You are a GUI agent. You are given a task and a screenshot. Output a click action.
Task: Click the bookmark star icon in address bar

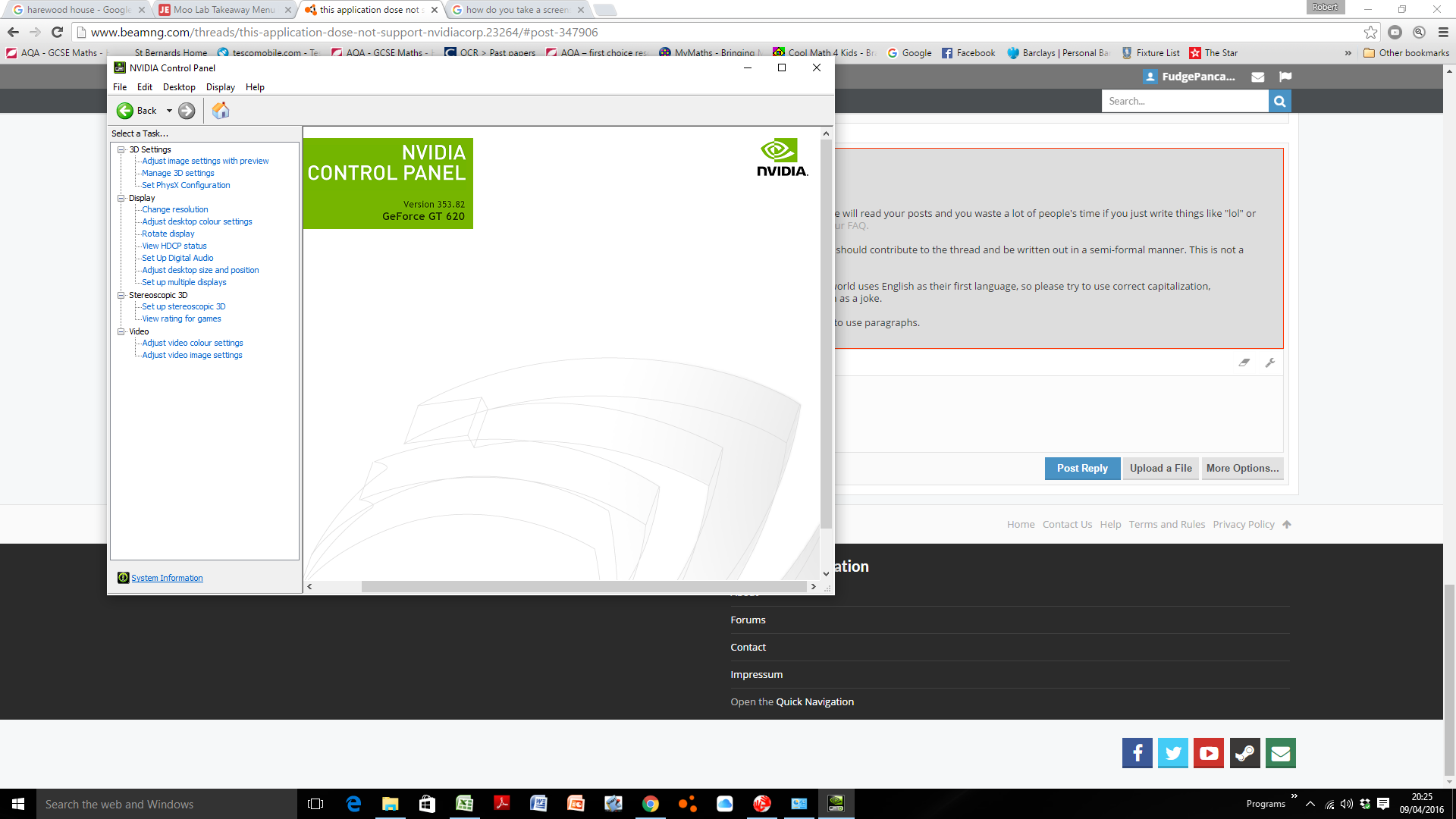coord(1370,32)
